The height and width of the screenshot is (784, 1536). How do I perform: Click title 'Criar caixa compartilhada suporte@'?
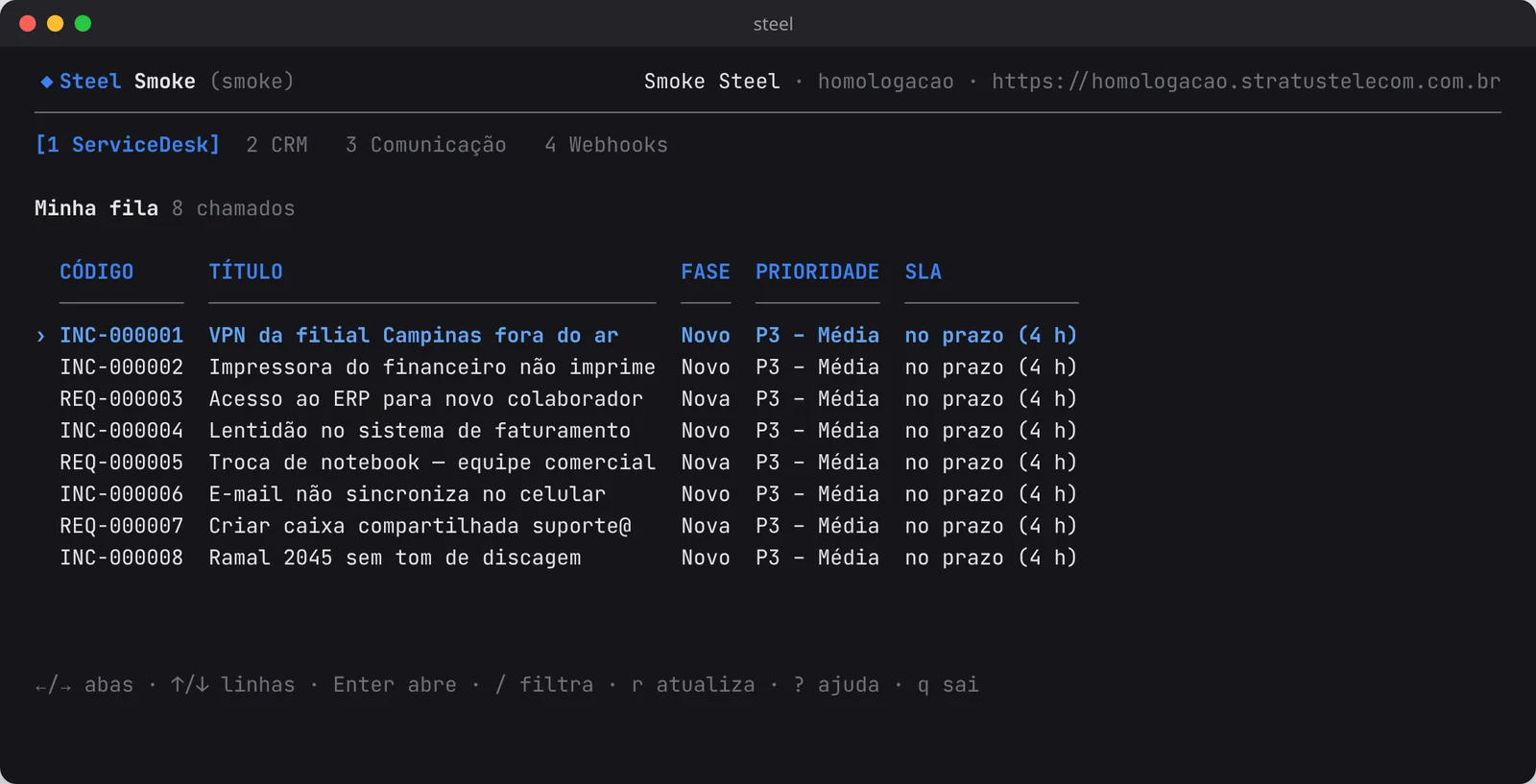[420, 525]
